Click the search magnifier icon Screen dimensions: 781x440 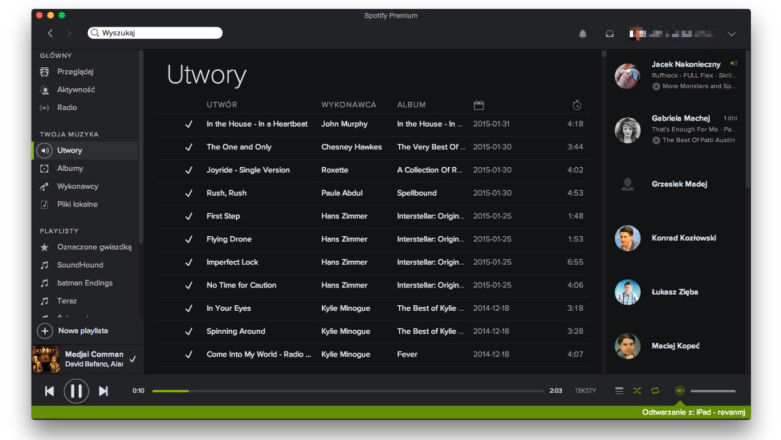click(x=95, y=33)
